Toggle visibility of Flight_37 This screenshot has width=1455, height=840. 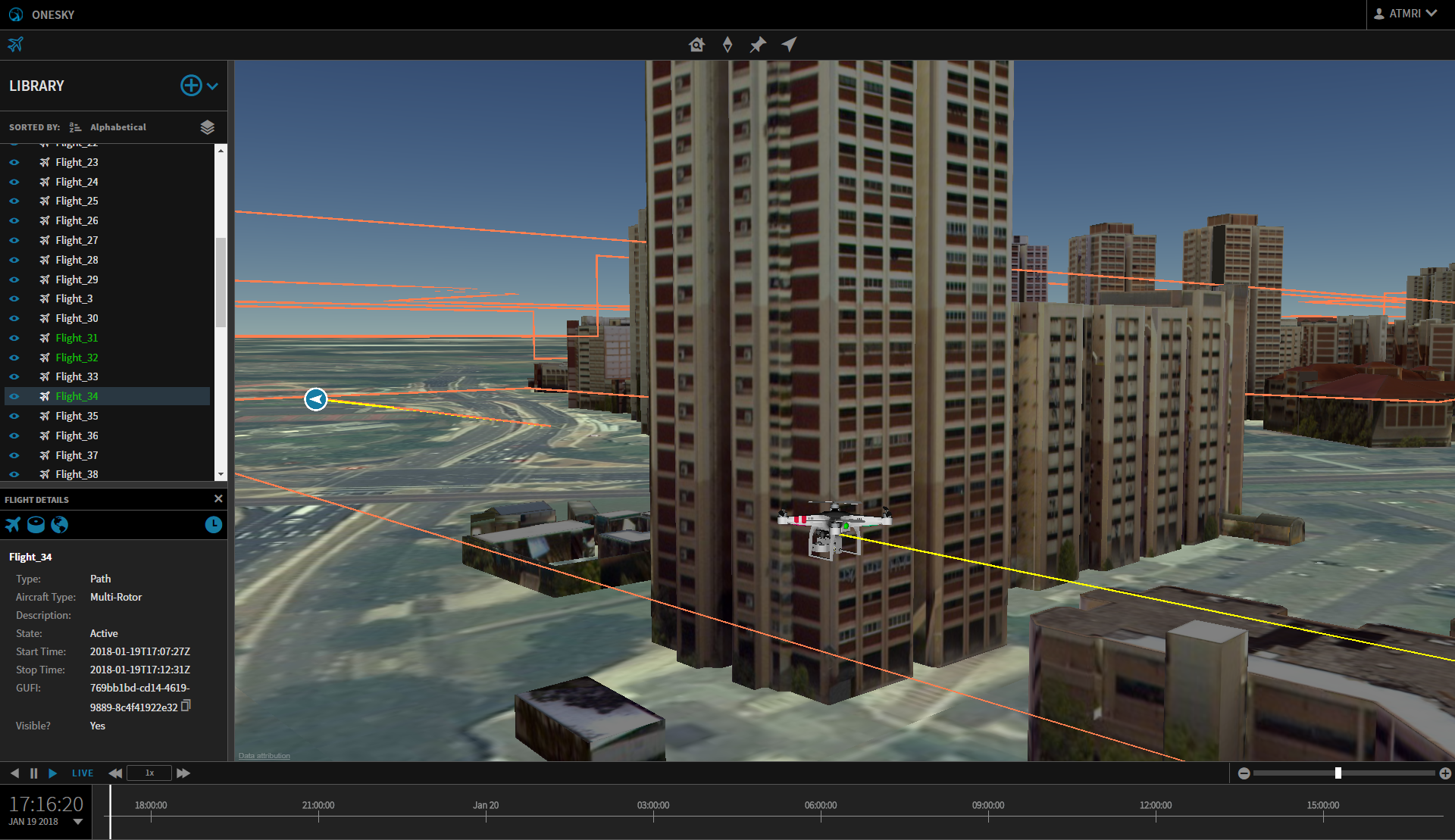coord(14,455)
